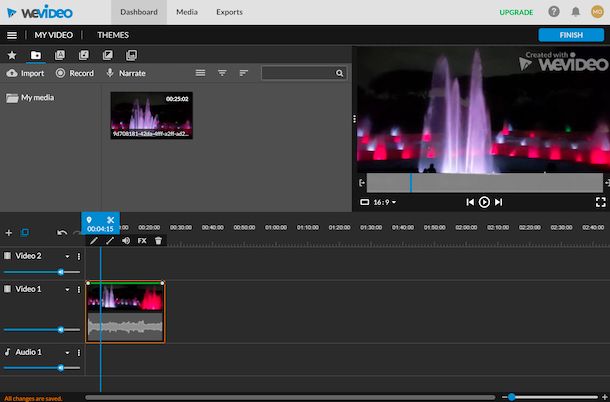Select the media folder tab

36,55
